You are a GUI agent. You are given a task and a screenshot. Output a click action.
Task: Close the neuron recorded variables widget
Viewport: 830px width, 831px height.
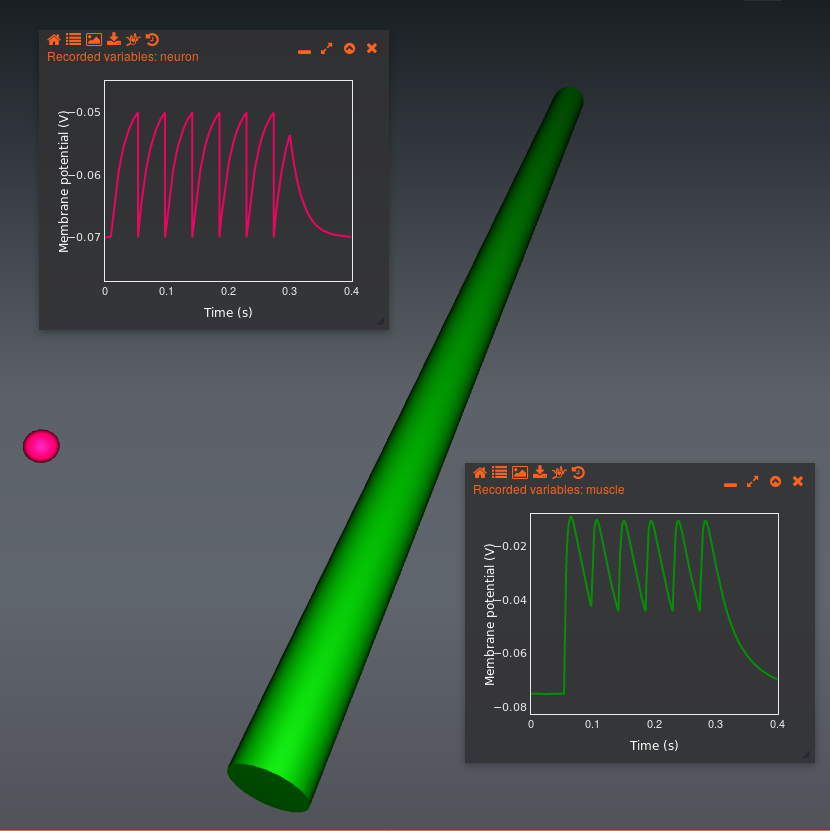372,49
